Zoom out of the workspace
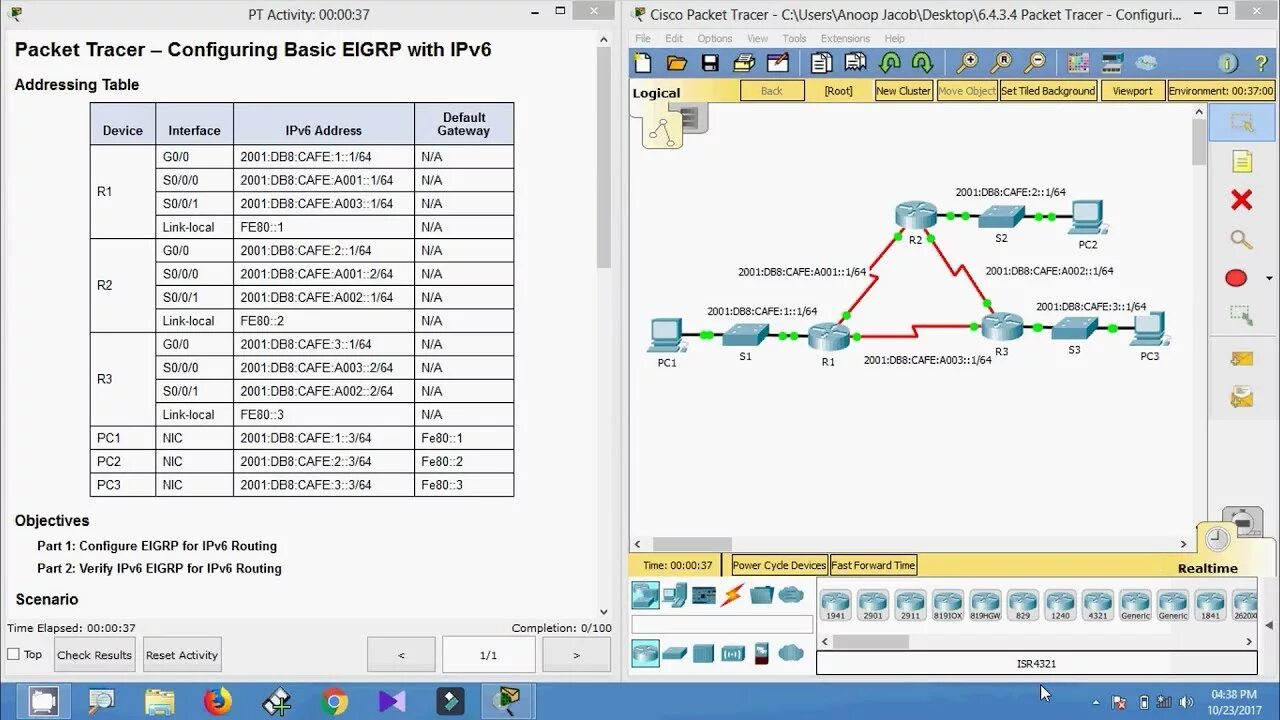 click(1035, 63)
